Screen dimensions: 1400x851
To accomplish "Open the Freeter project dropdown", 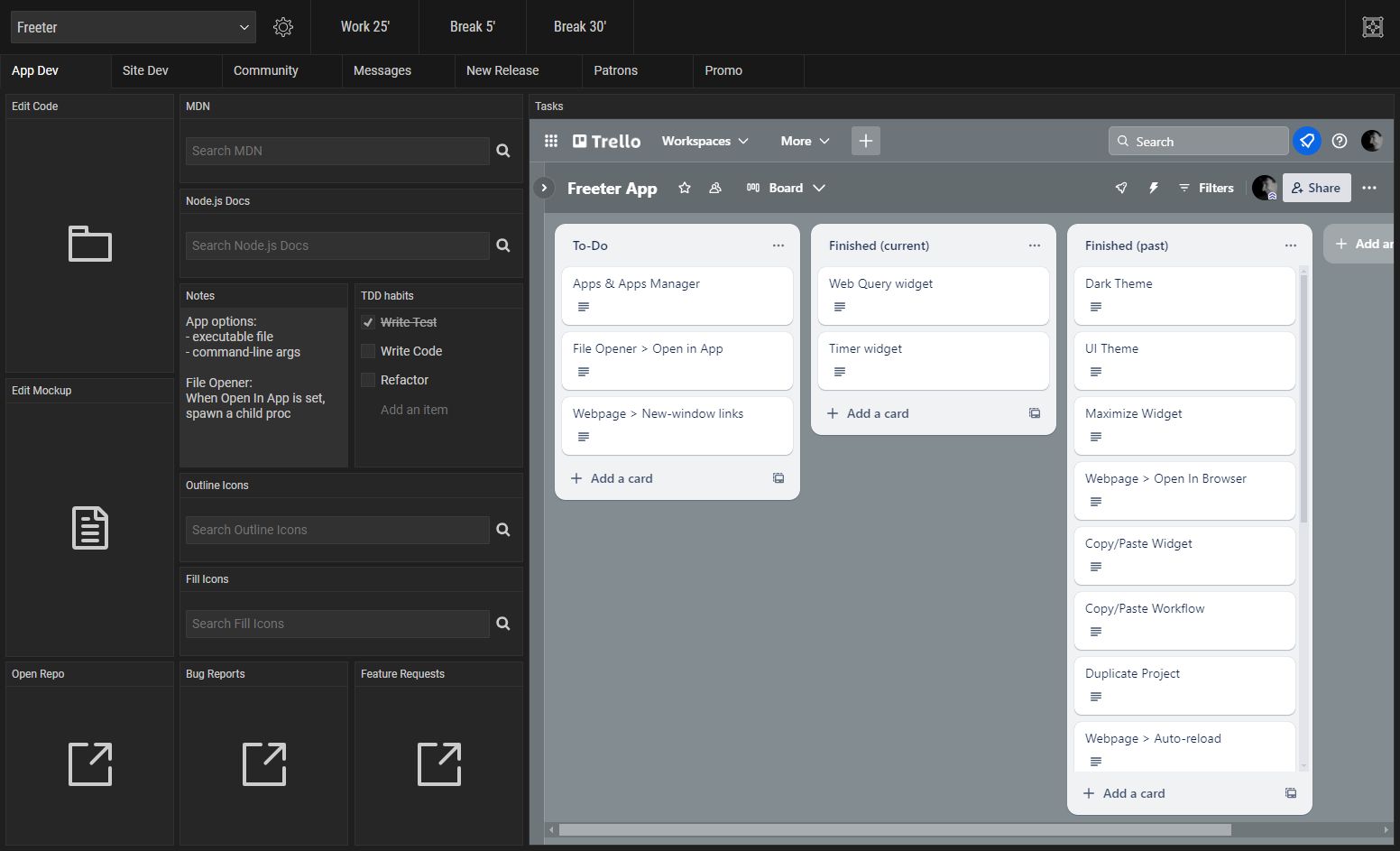I will point(133,27).
